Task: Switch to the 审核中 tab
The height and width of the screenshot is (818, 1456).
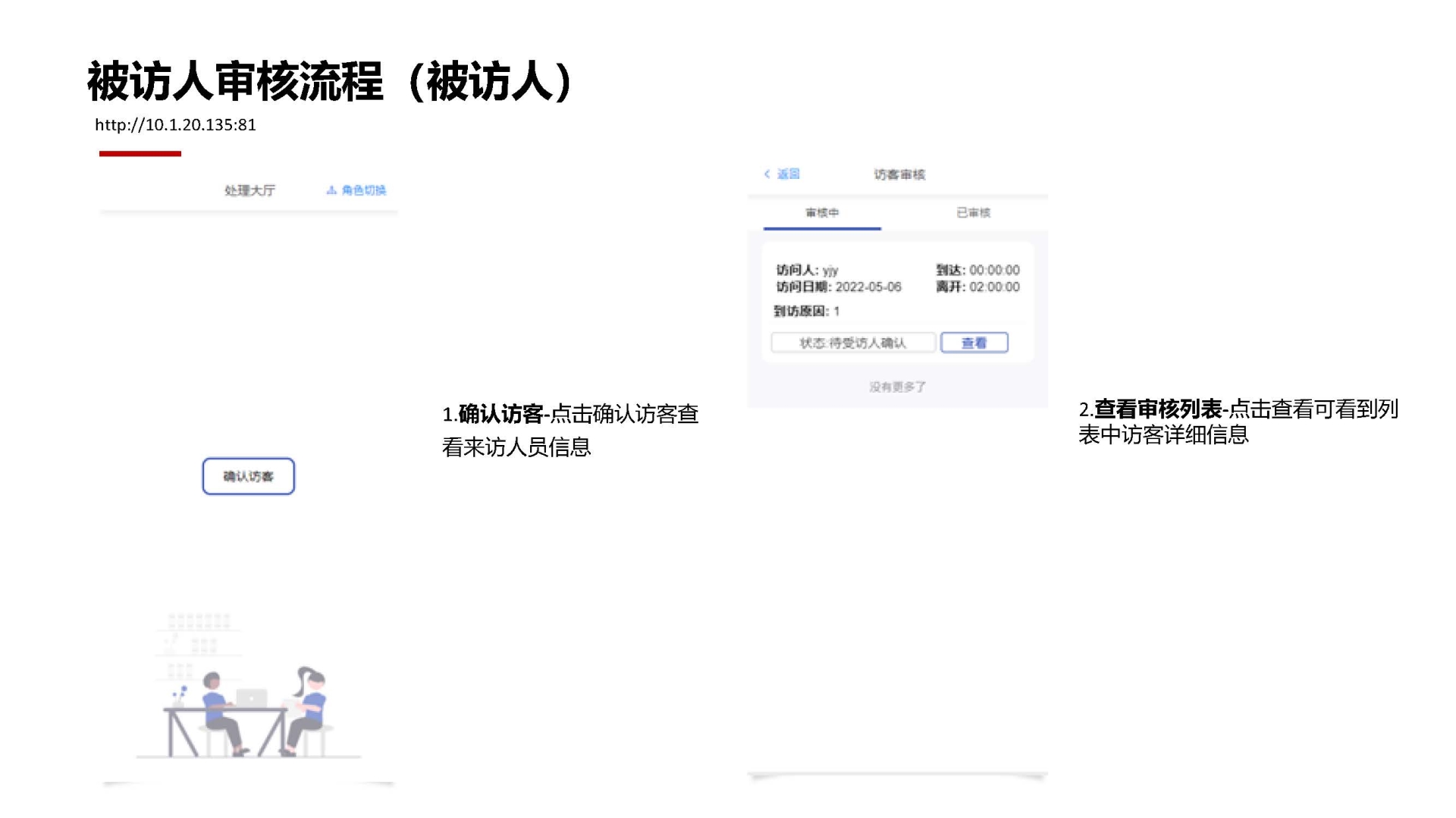Action: [x=822, y=213]
